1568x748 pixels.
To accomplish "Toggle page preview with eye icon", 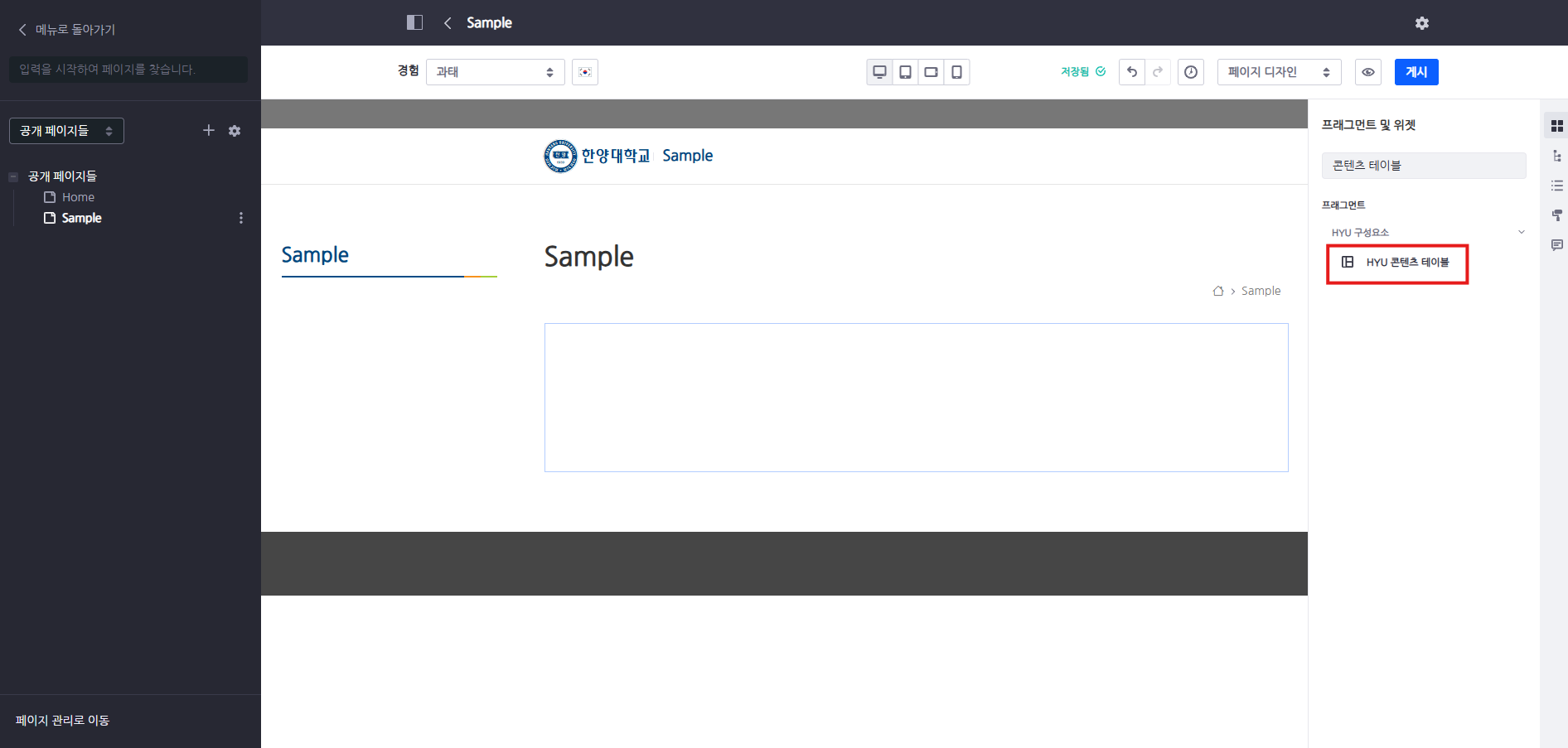I will tap(1368, 72).
